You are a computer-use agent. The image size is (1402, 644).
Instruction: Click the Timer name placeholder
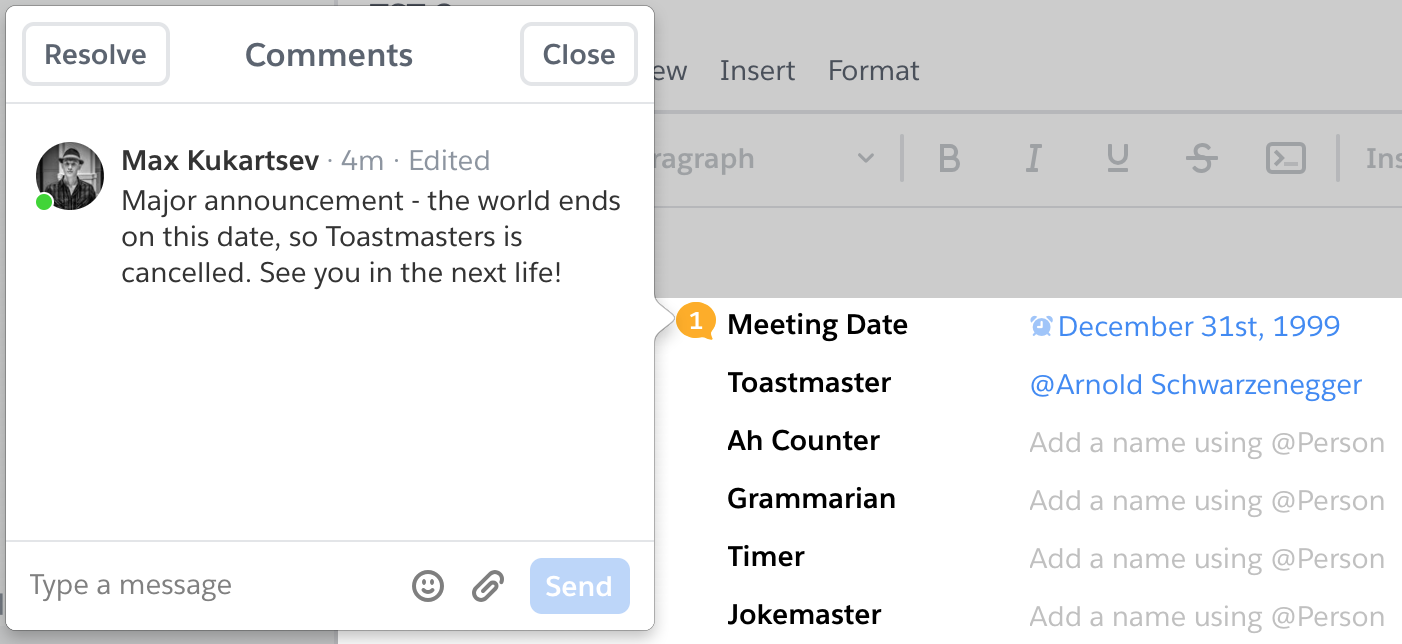(1207, 559)
